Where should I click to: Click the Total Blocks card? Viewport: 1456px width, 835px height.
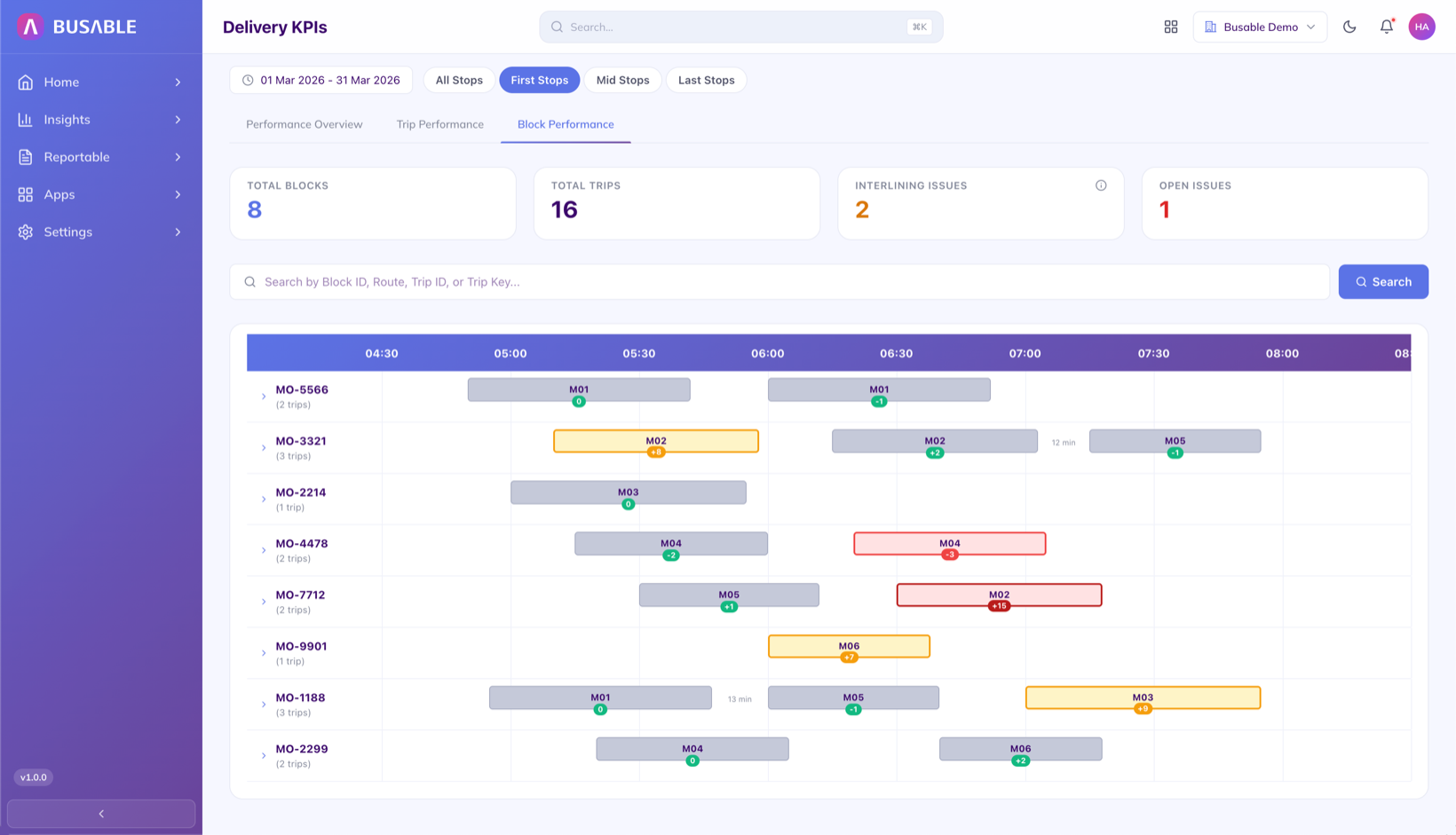[373, 203]
